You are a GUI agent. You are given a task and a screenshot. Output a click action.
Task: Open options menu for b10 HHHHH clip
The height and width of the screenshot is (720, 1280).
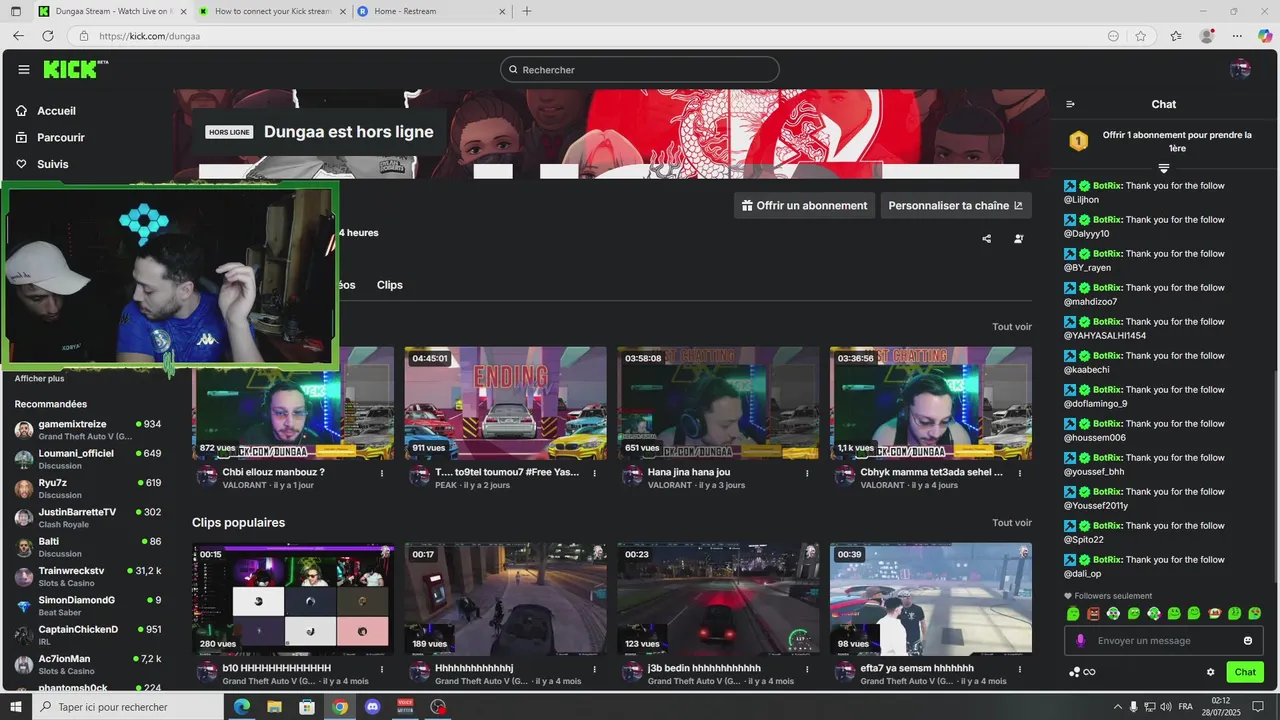click(x=382, y=669)
